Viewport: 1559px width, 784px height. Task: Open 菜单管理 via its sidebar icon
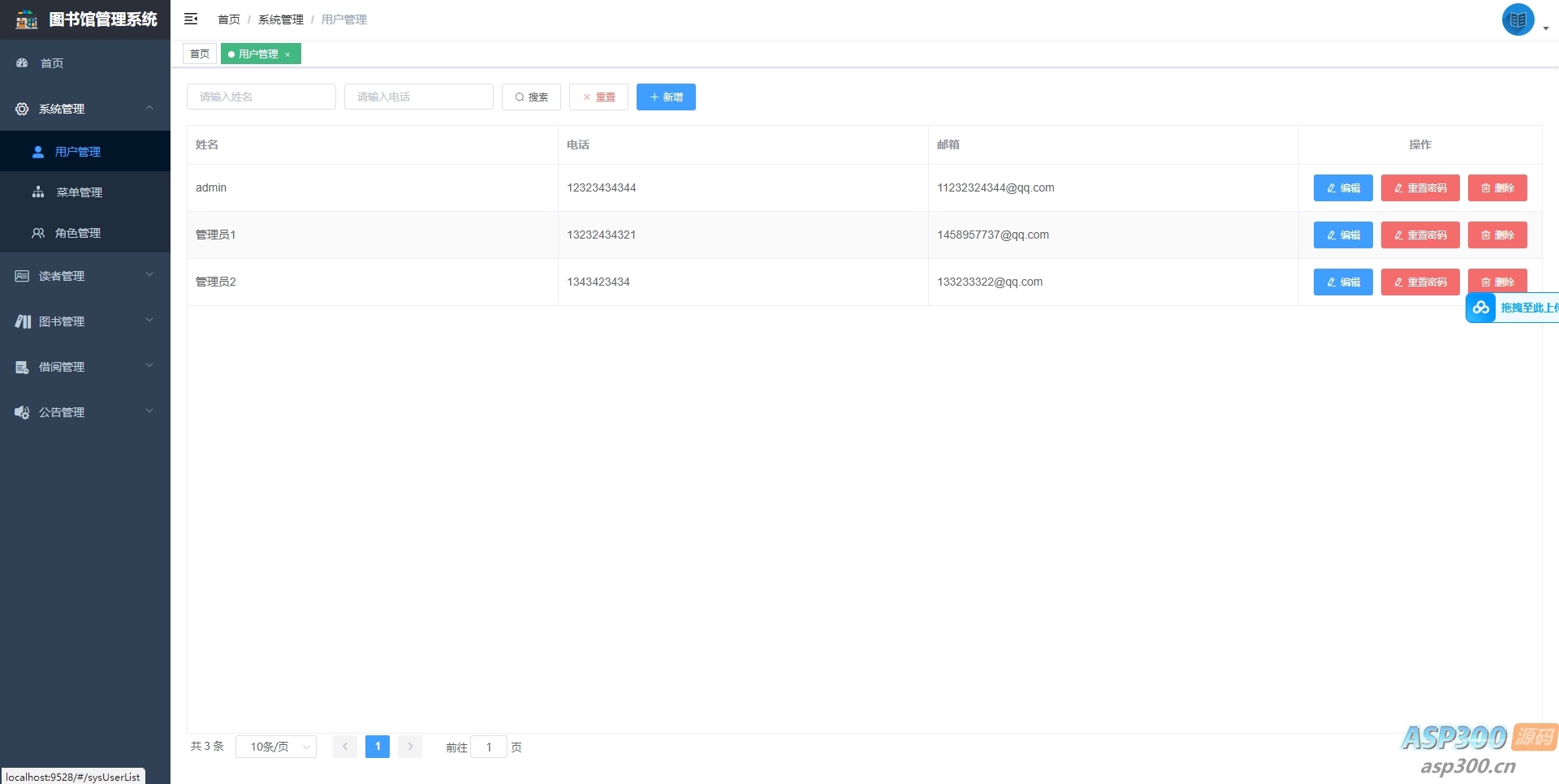point(38,192)
